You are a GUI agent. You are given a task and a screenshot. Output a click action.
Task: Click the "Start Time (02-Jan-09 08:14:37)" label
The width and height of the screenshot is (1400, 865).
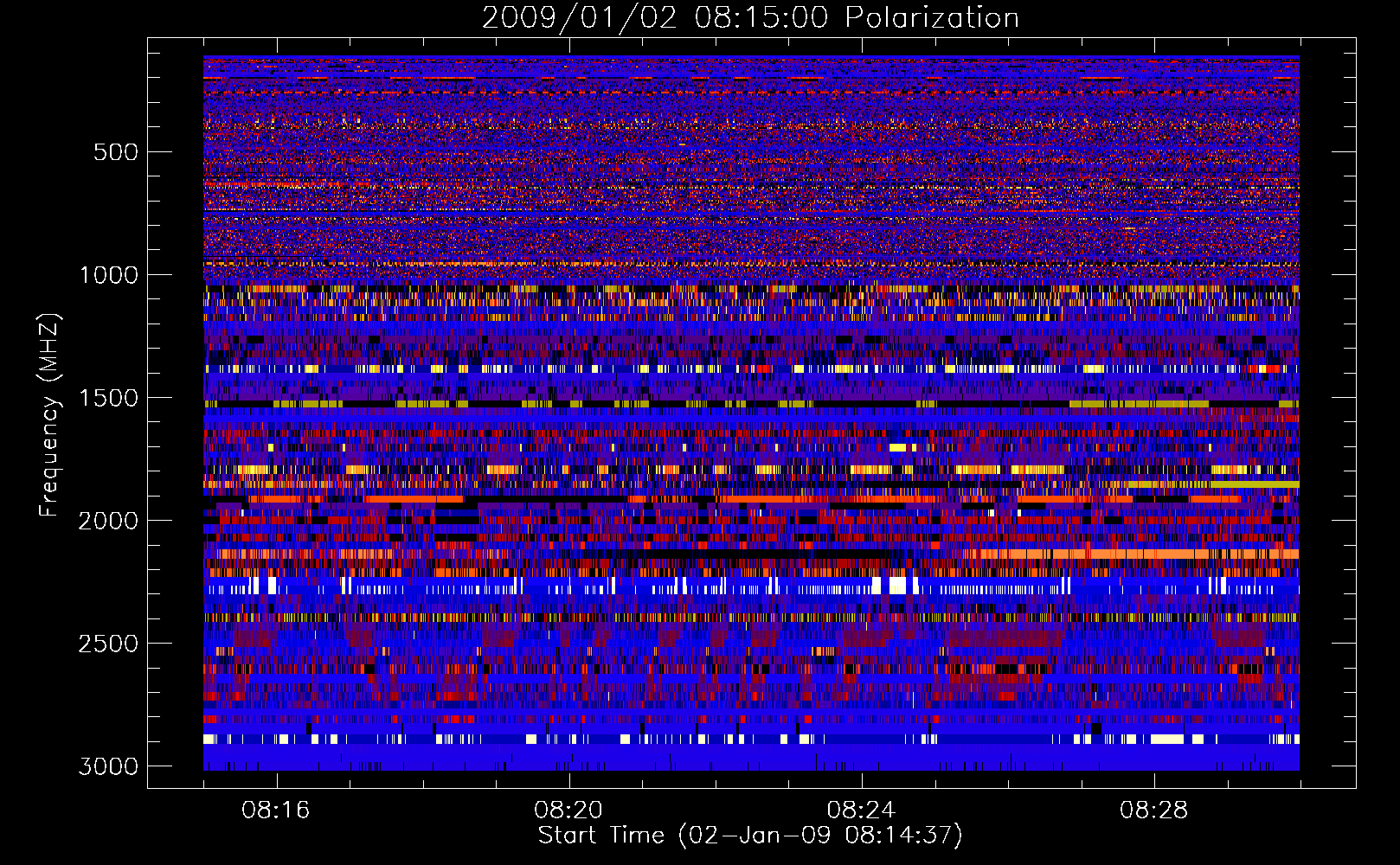pos(750,836)
